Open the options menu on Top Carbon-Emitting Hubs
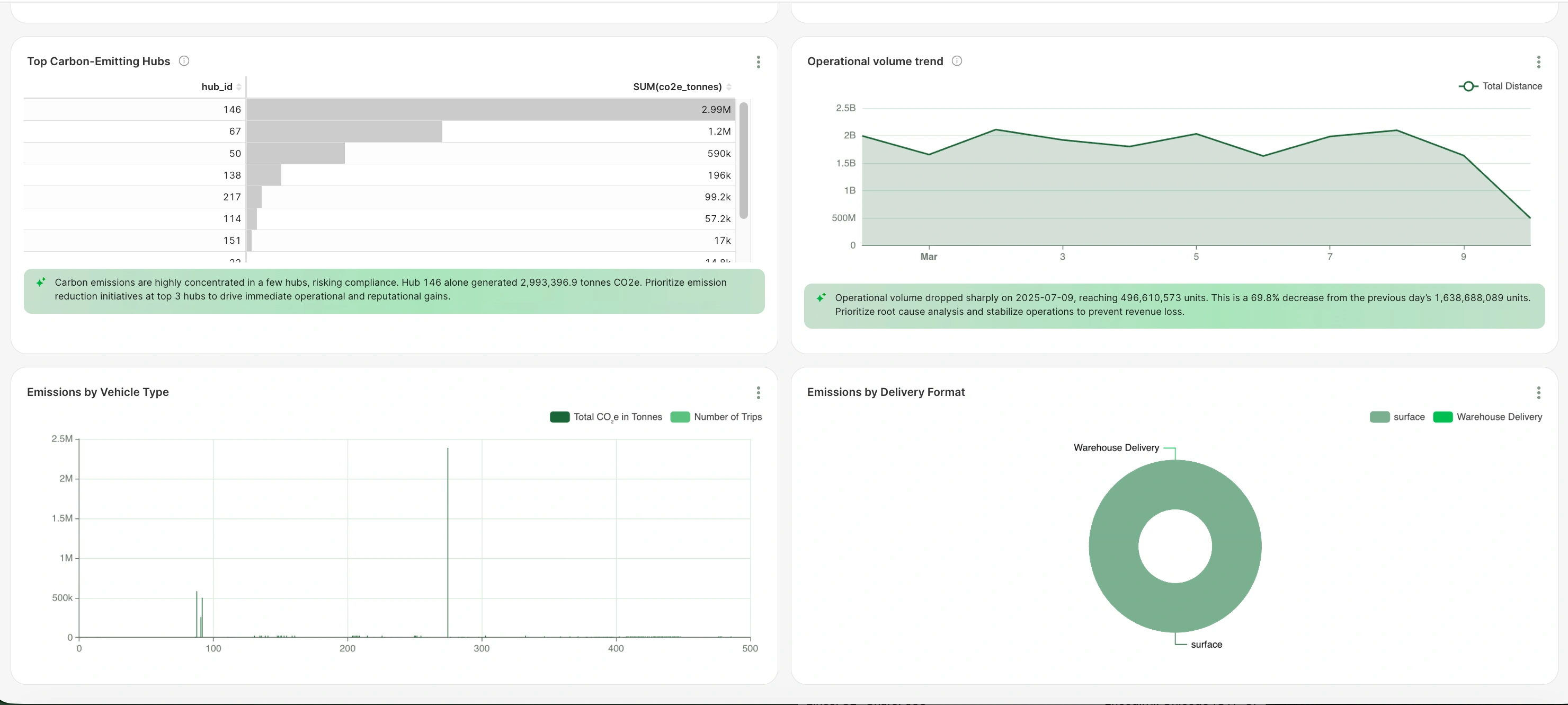Viewport: 1568px width, 705px height. 759,61
